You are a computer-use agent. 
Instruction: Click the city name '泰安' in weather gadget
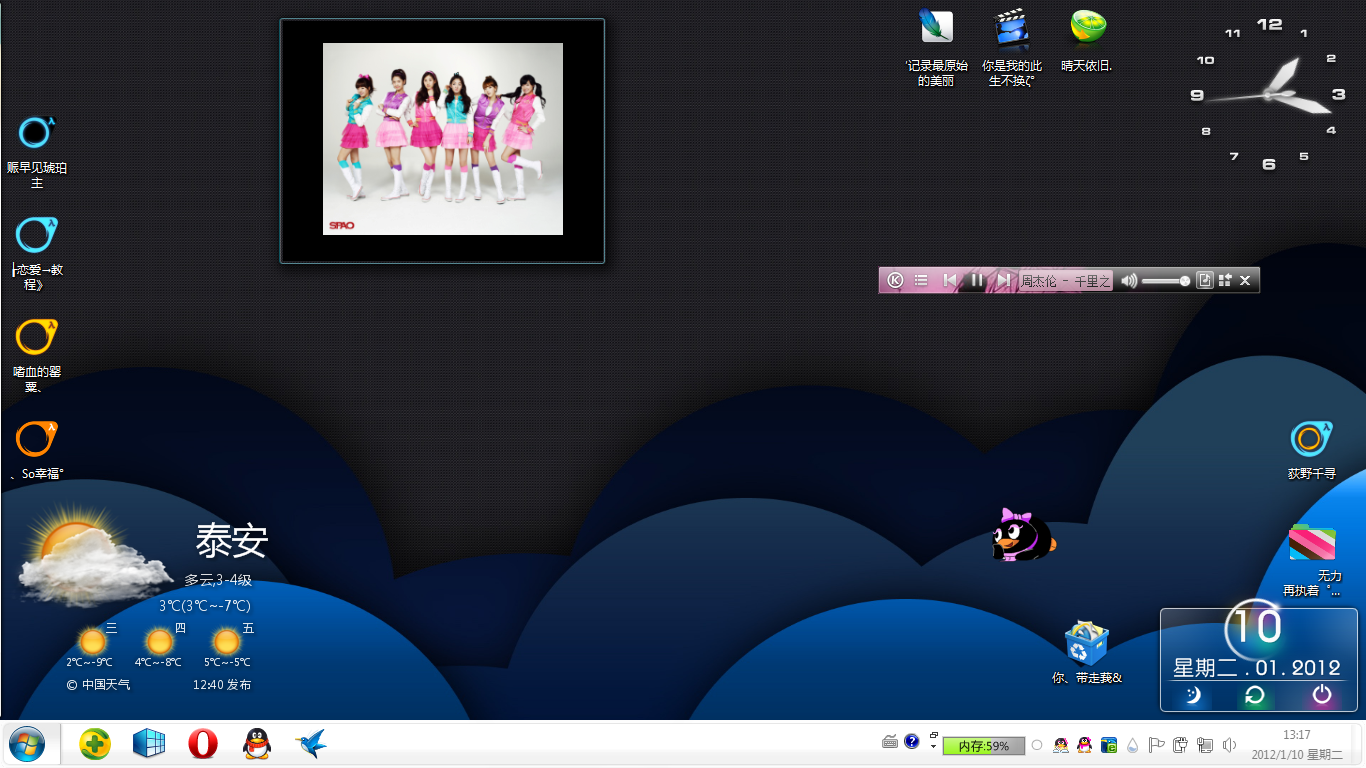232,541
